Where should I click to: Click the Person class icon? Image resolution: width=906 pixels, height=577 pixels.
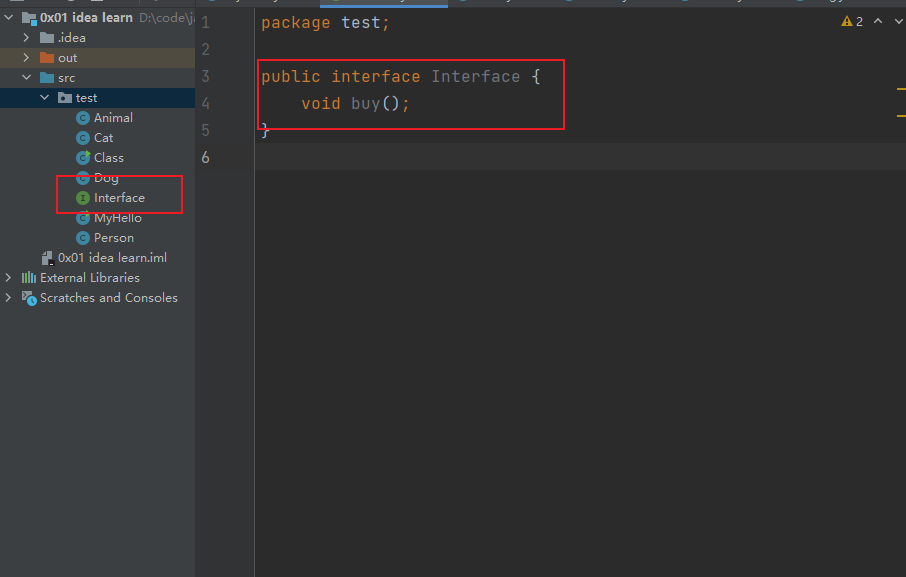tap(83, 238)
